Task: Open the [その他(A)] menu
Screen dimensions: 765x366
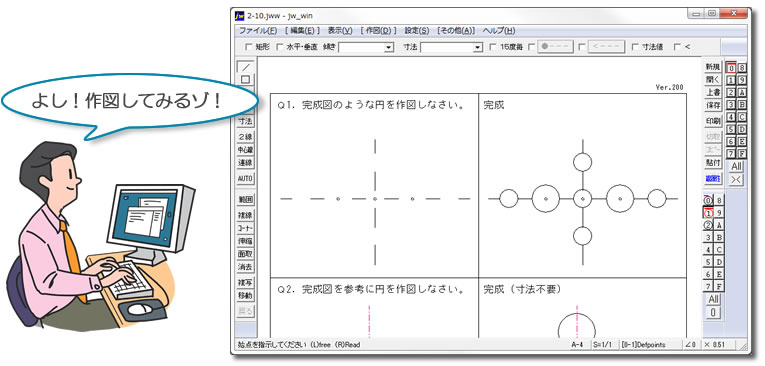Action: pos(456,30)
